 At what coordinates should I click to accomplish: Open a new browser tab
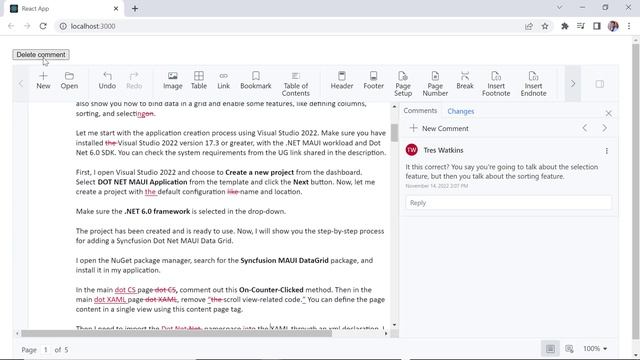pyautogui.click(x=135, y=9)
